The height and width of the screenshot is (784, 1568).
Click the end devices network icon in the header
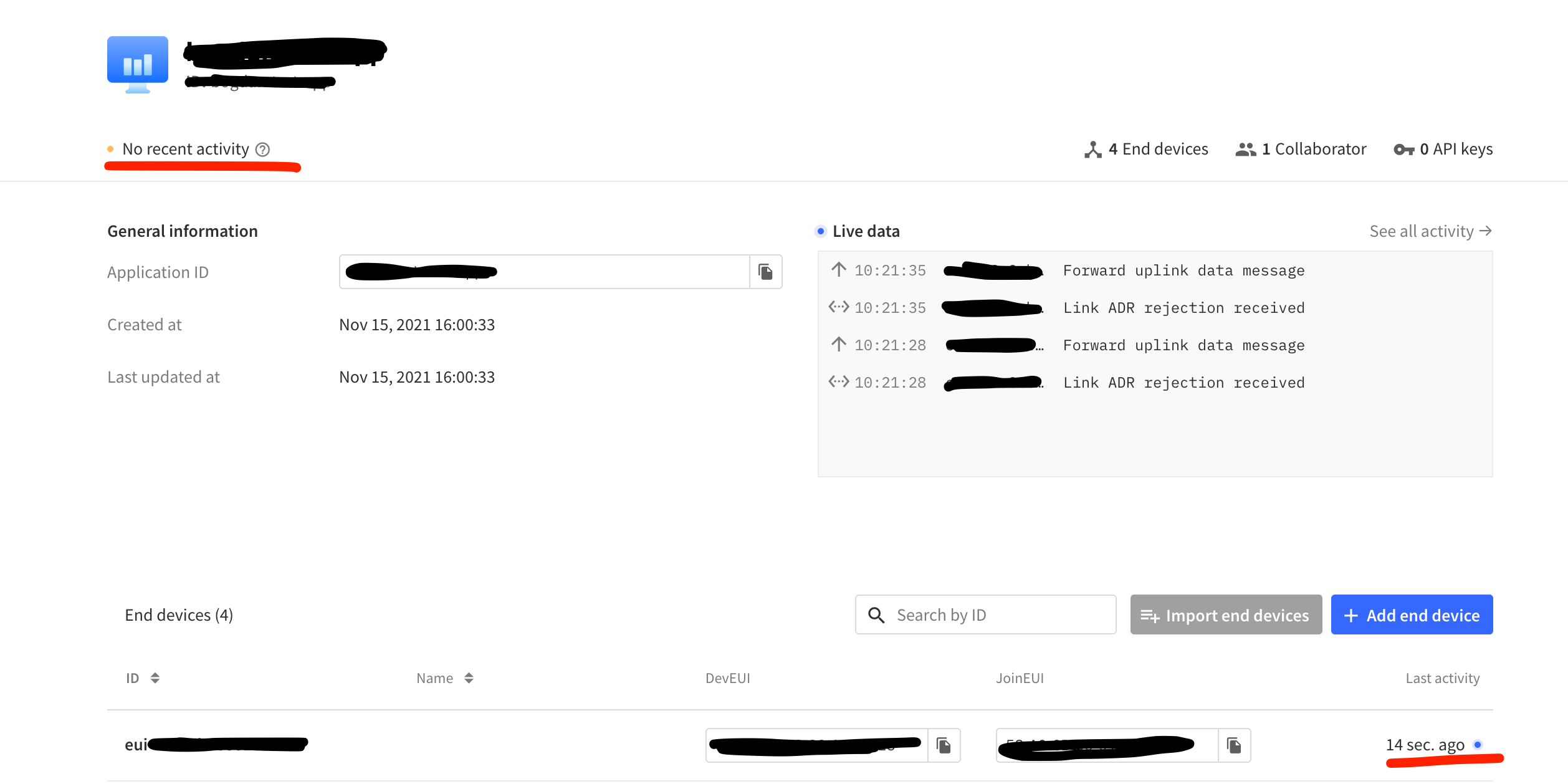1093,149
